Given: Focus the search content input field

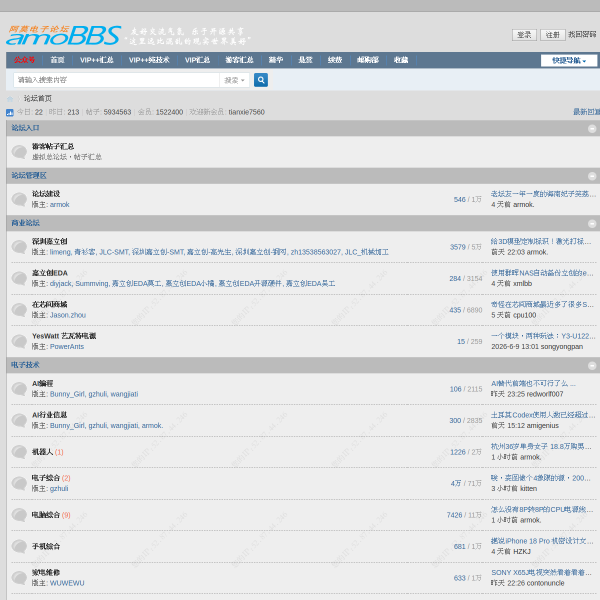Looking at the screenshot, I should [116, 80].
